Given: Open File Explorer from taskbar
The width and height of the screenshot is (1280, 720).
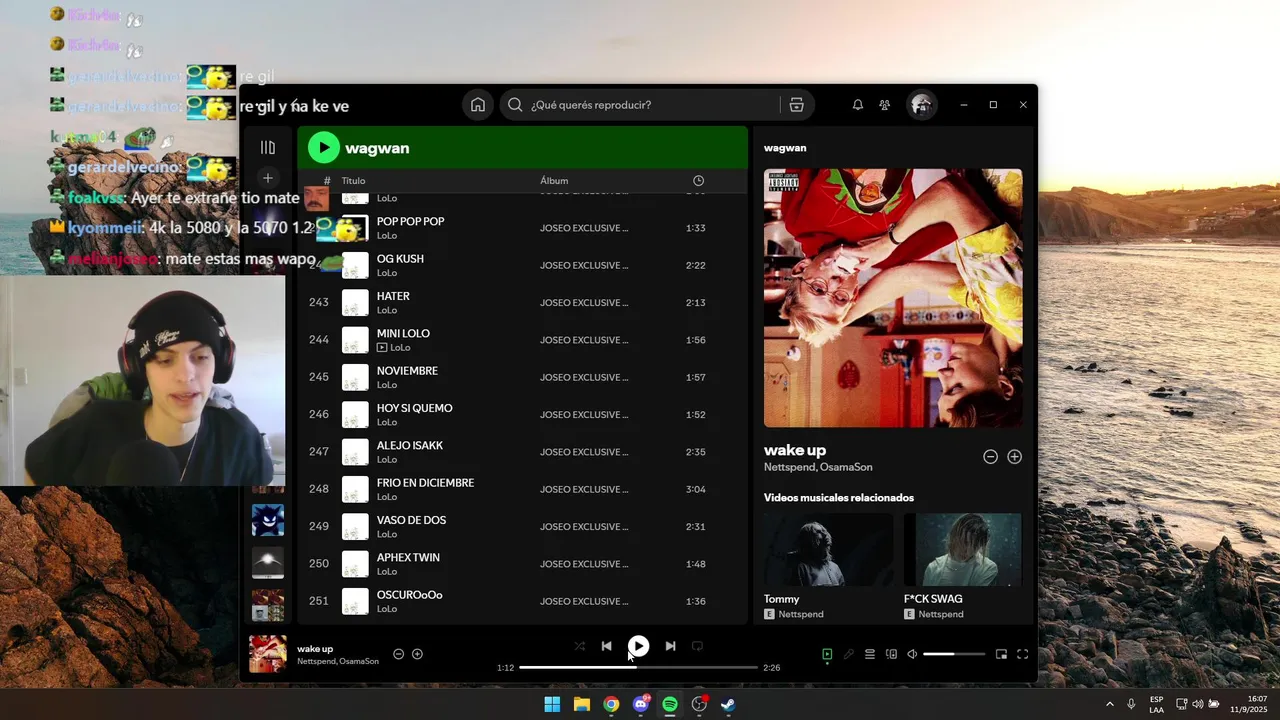Looking at the screenshot, I should click(581, 704).
